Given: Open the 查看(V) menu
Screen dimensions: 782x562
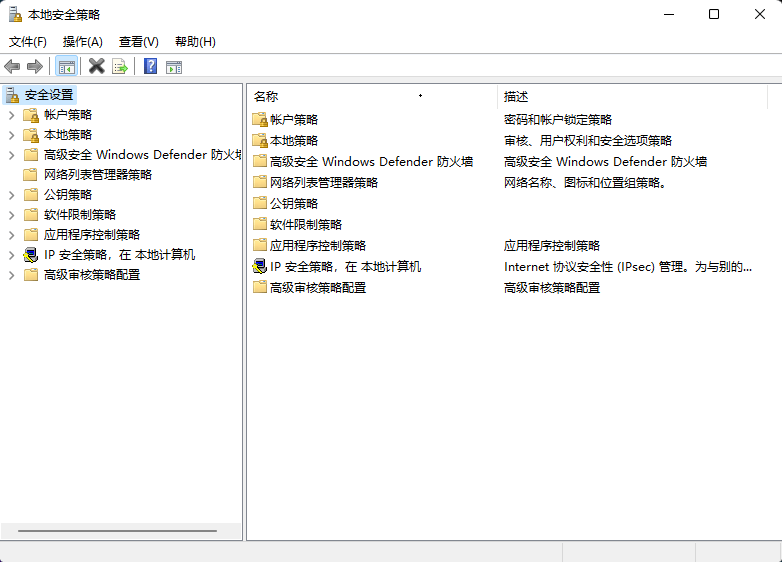Looking at the screenshot, I should [x=138, y=41].
